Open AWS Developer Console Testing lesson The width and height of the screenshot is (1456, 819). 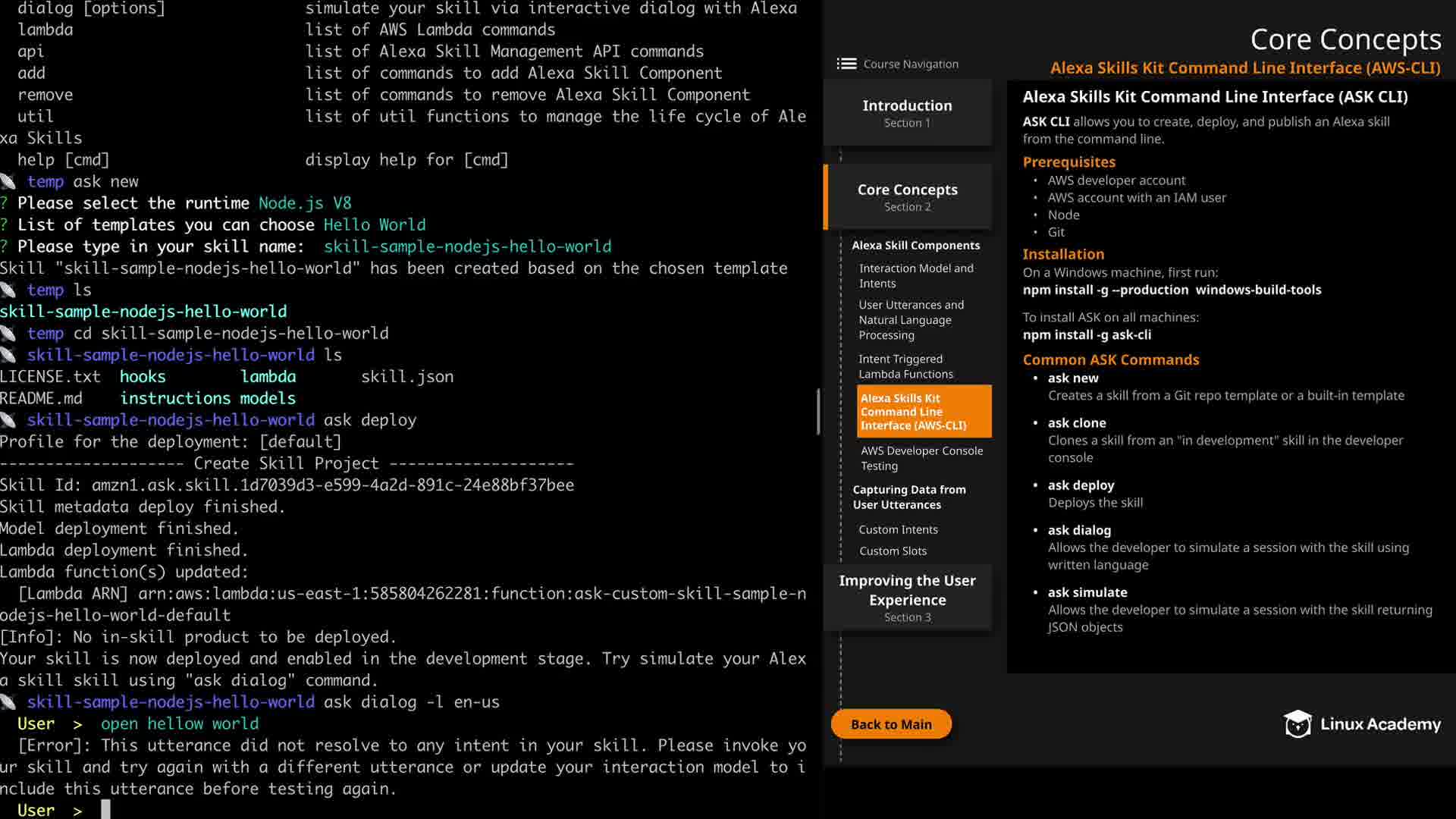[x=921, y=457]
